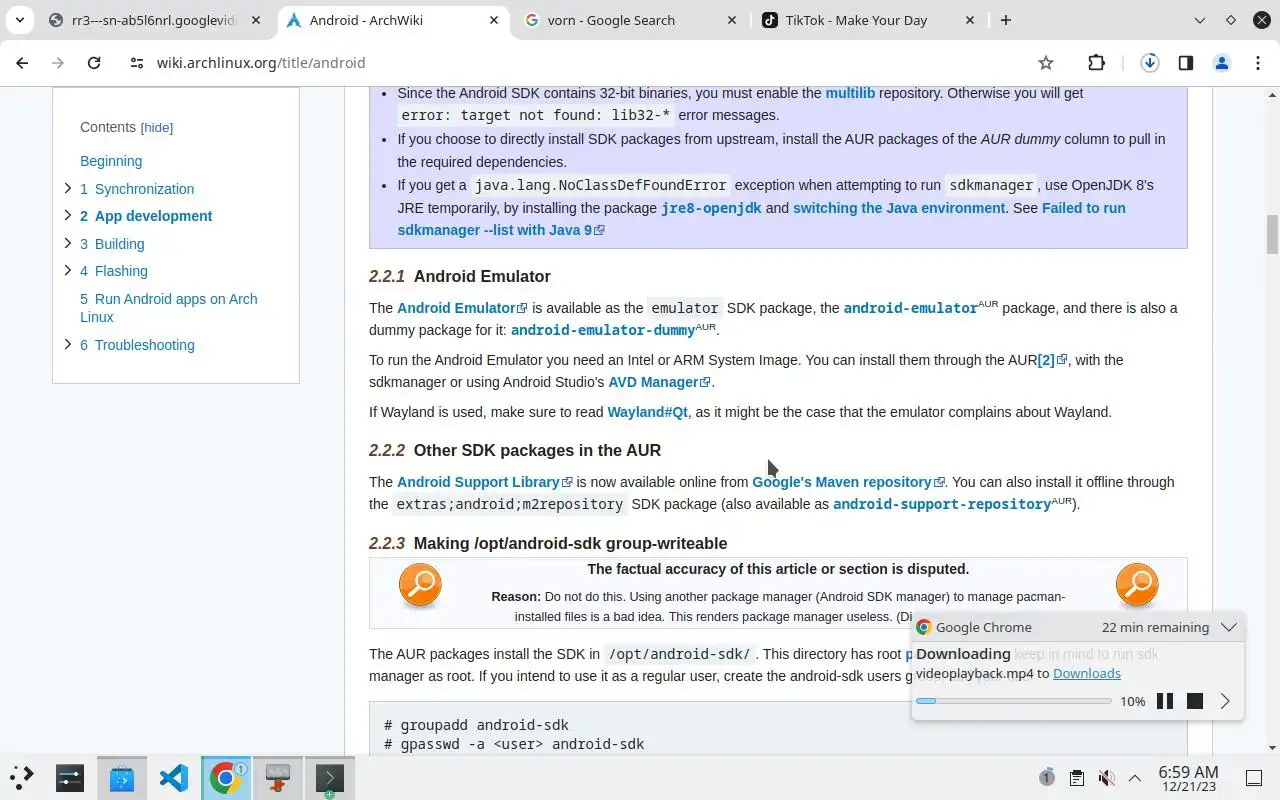Viewport: 1280px width, 800px height.
Task: Open the terminal taskbar icon
Action: (330, 777)
